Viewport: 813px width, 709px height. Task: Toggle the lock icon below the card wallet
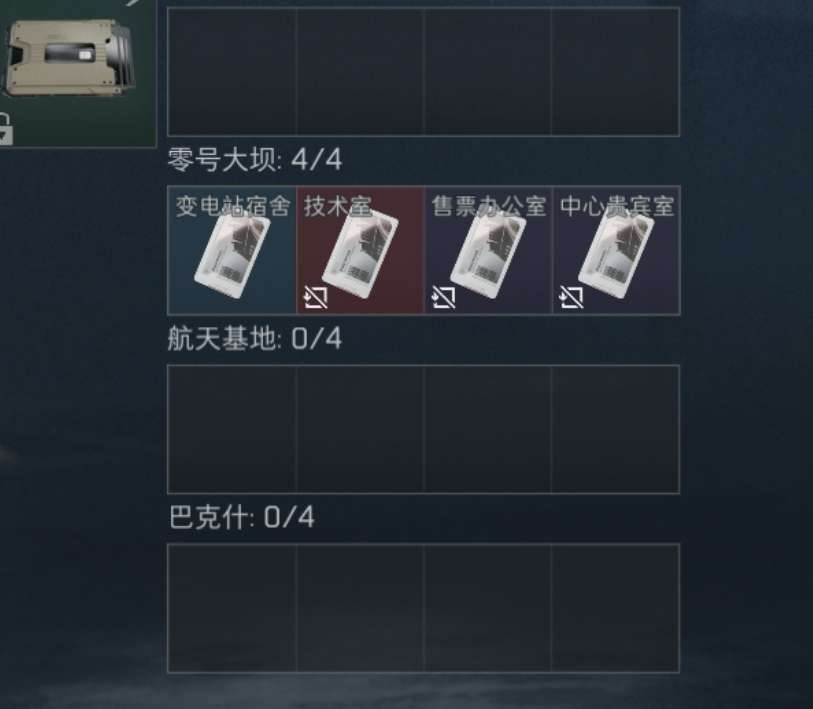(5, 129)
